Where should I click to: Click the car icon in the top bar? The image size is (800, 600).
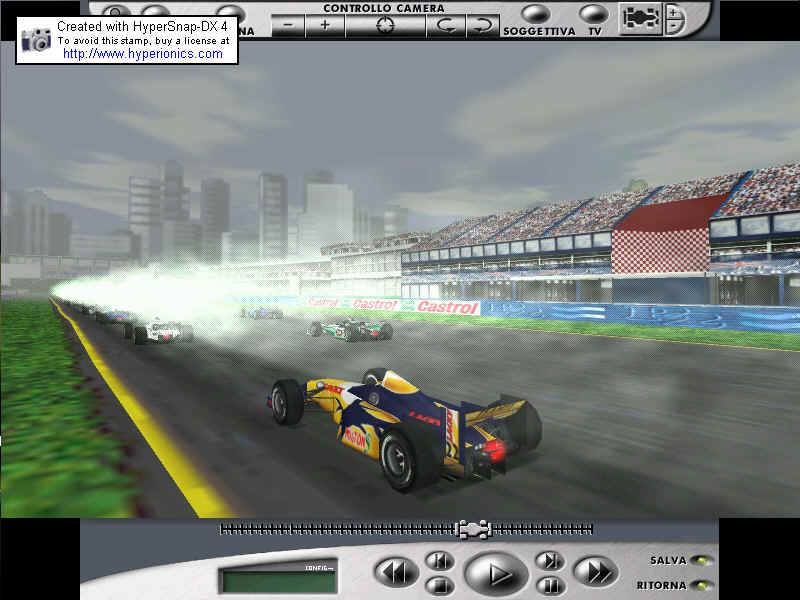(x=640, y=19)
